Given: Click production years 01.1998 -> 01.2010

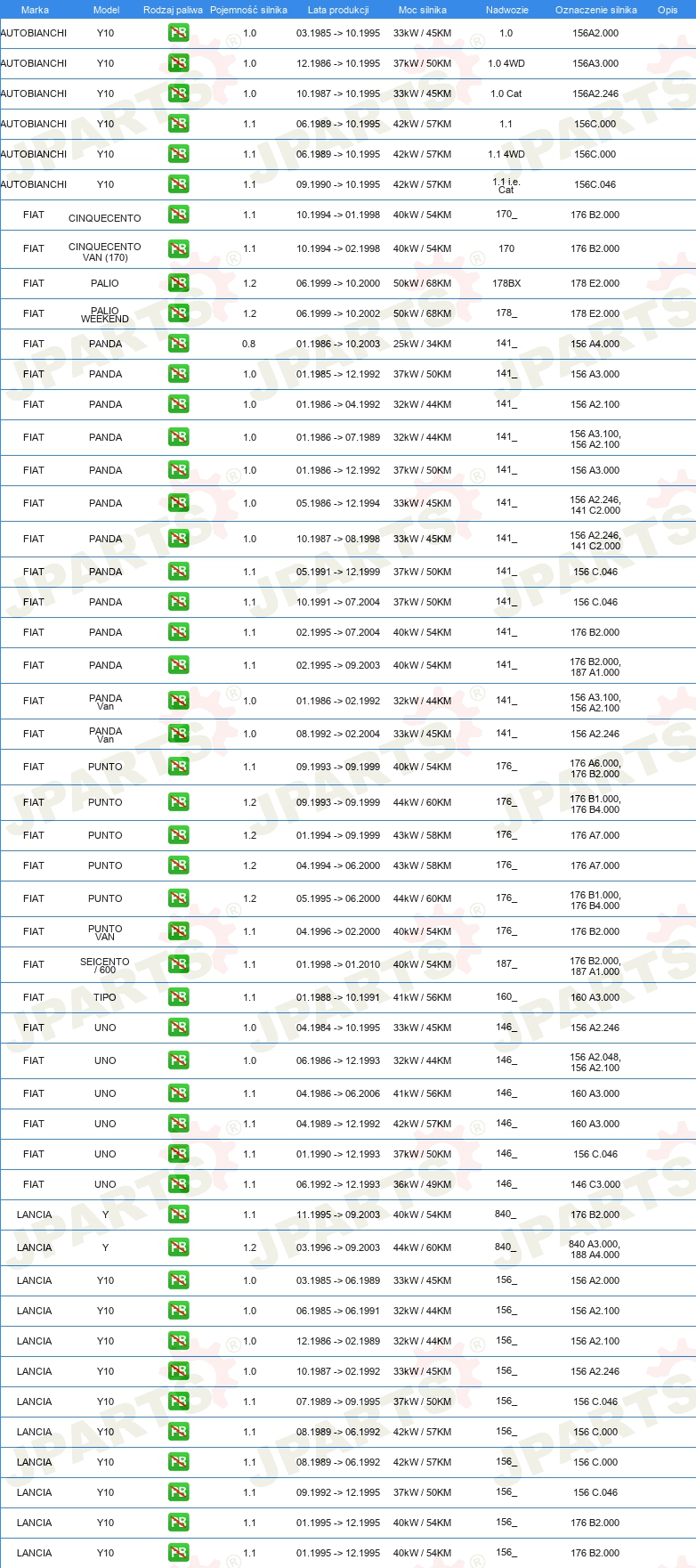Looking at the screenshot, I should [x=338, y=964].
